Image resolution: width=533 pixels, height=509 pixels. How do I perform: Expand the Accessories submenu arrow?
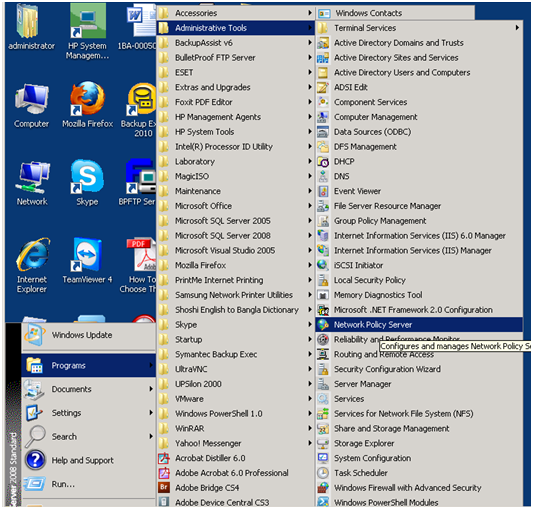tap(310, 13)
